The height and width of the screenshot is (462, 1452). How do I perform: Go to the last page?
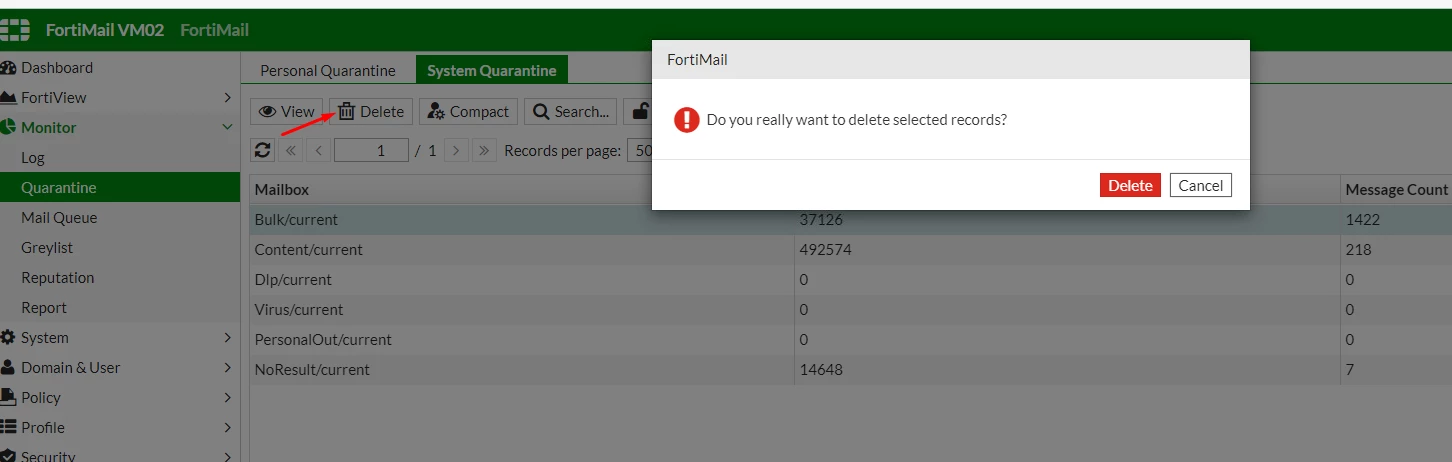484,151
